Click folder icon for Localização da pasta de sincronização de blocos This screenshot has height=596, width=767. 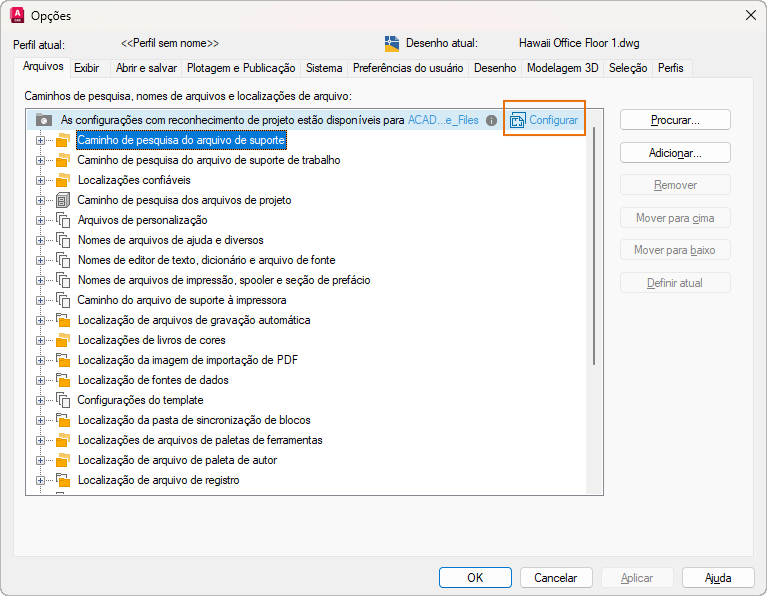click(x=63, y=420)
